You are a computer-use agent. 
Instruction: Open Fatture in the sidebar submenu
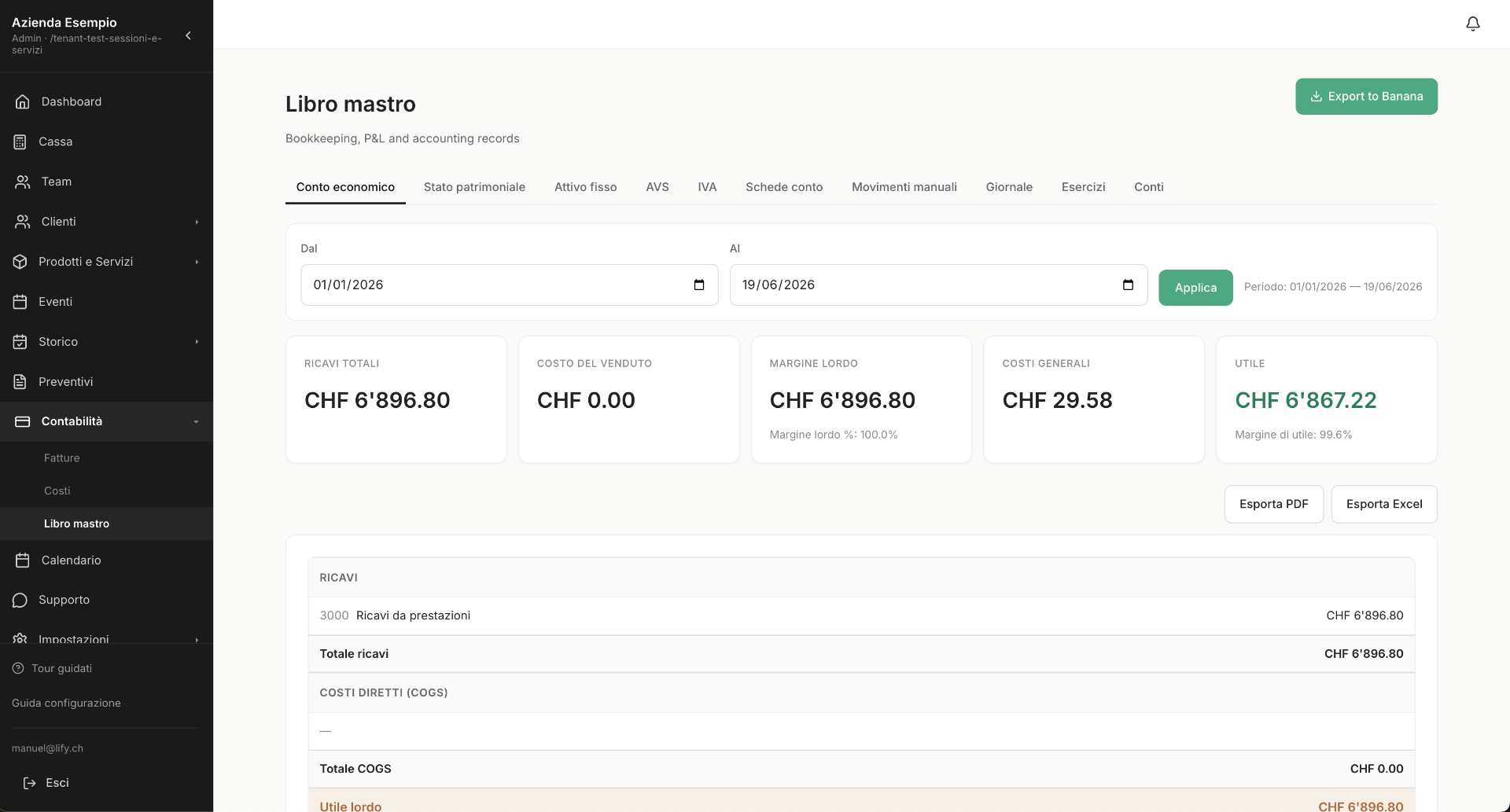(62, 458)
